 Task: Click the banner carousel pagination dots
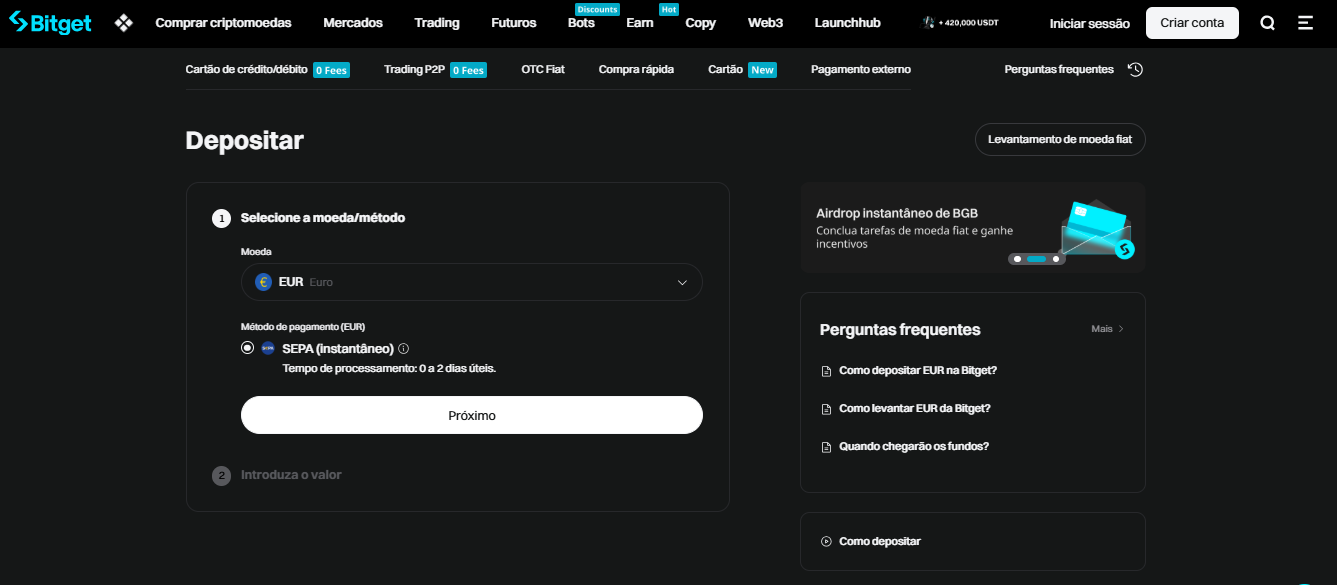pyautogui.click(x=1036, y=259)
